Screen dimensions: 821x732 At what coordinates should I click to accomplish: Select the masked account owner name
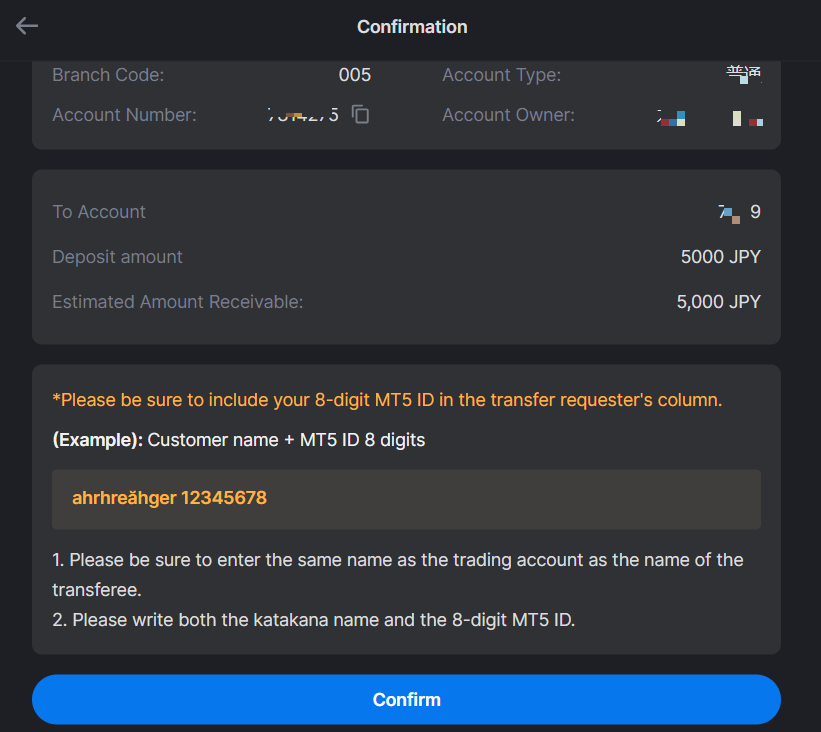[x=709, y=118]
